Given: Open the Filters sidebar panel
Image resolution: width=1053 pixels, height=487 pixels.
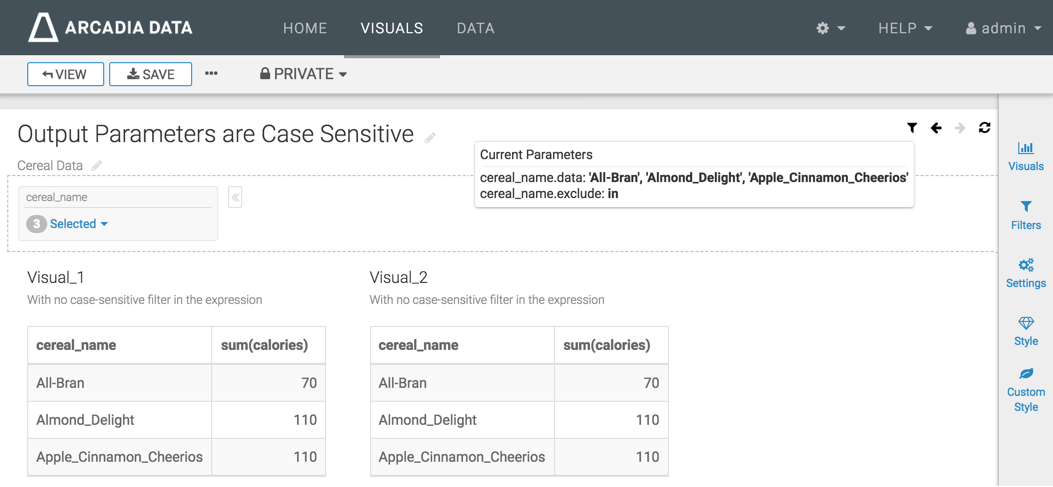Looking at the screenshot, I should coord(1025,215).
